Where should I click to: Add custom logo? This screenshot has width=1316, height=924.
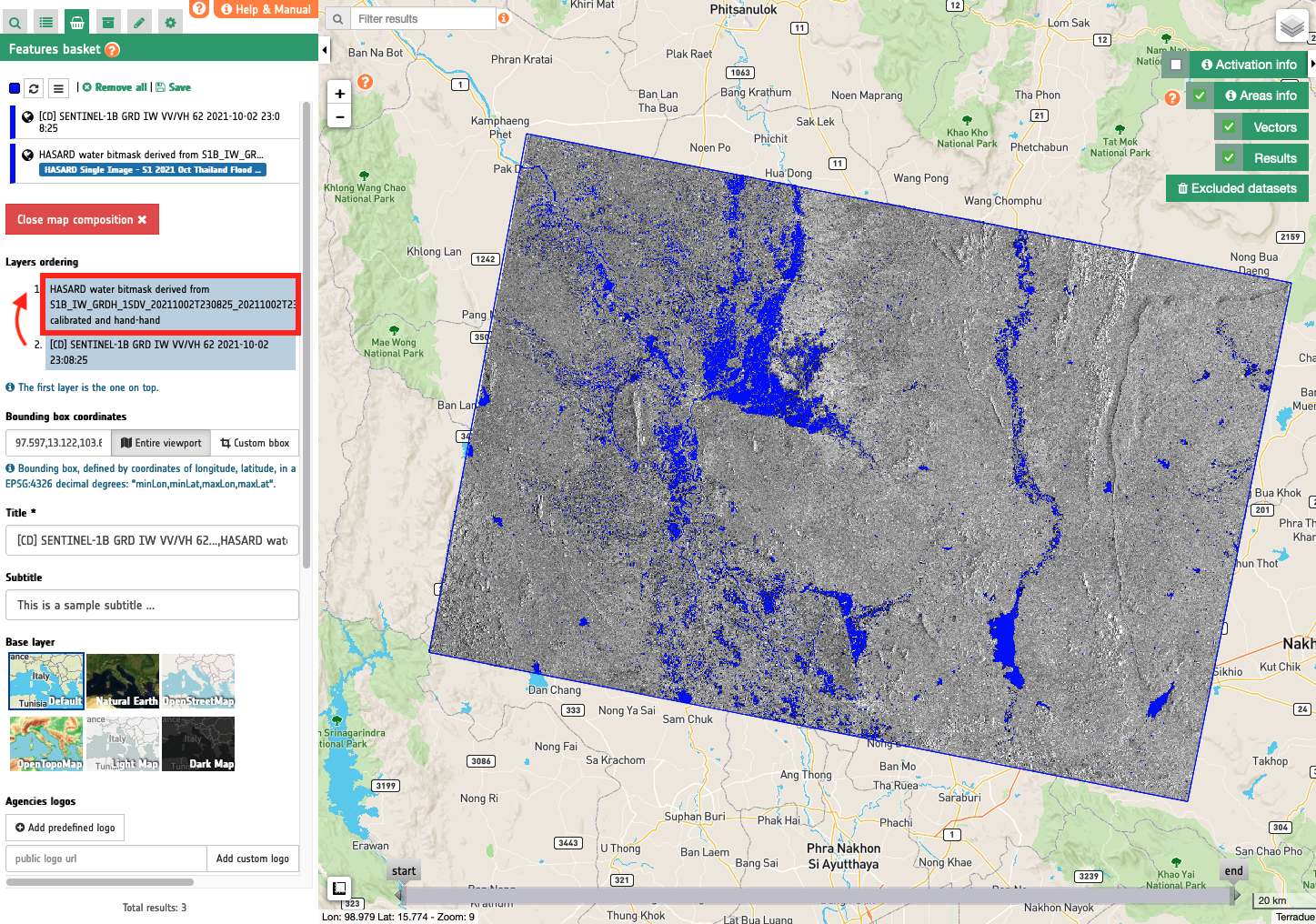(253, 859)
